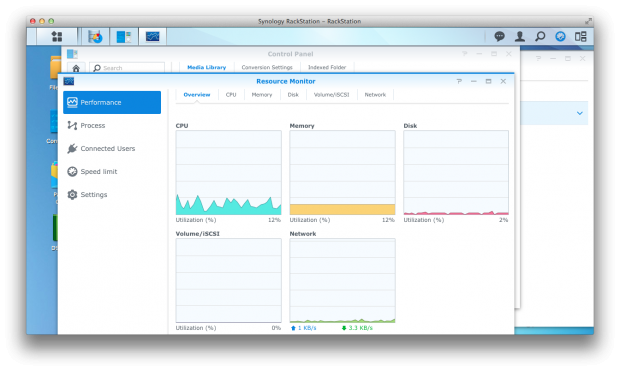Viewport: 620px width, 371px height.
Task: Click Resource Monitor title bar app icon
Action: (x=69, y=81)
